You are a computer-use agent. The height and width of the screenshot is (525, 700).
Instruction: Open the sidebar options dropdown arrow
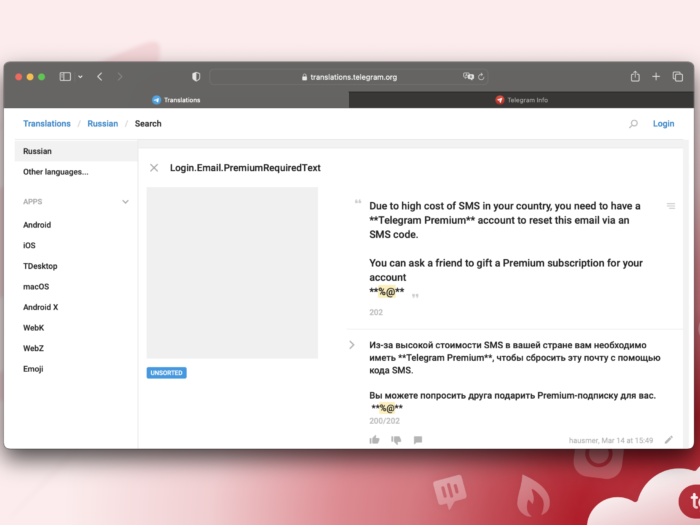(80, 77)
